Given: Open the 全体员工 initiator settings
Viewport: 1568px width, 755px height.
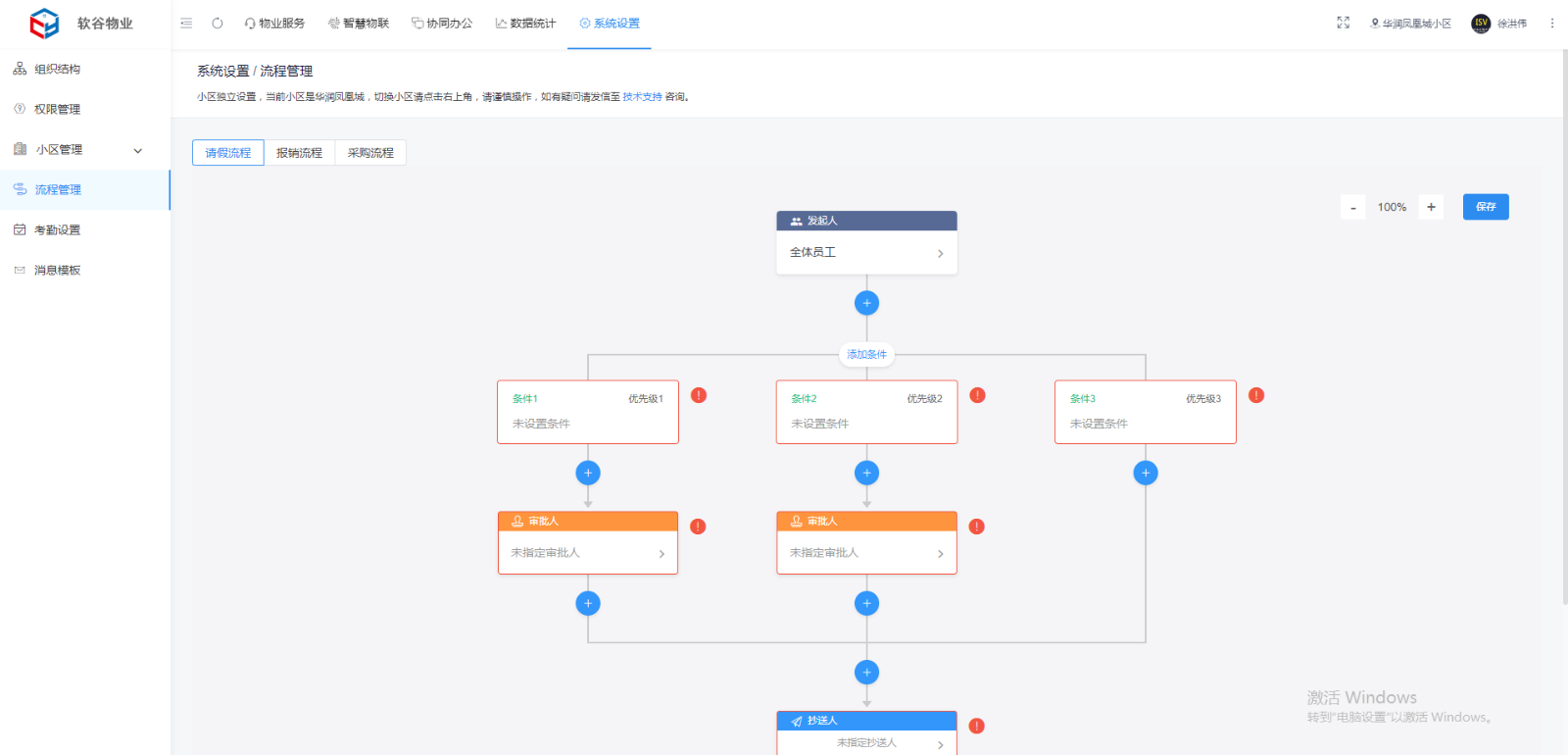Looking at the screenshot, I should [x=866, y=253].
